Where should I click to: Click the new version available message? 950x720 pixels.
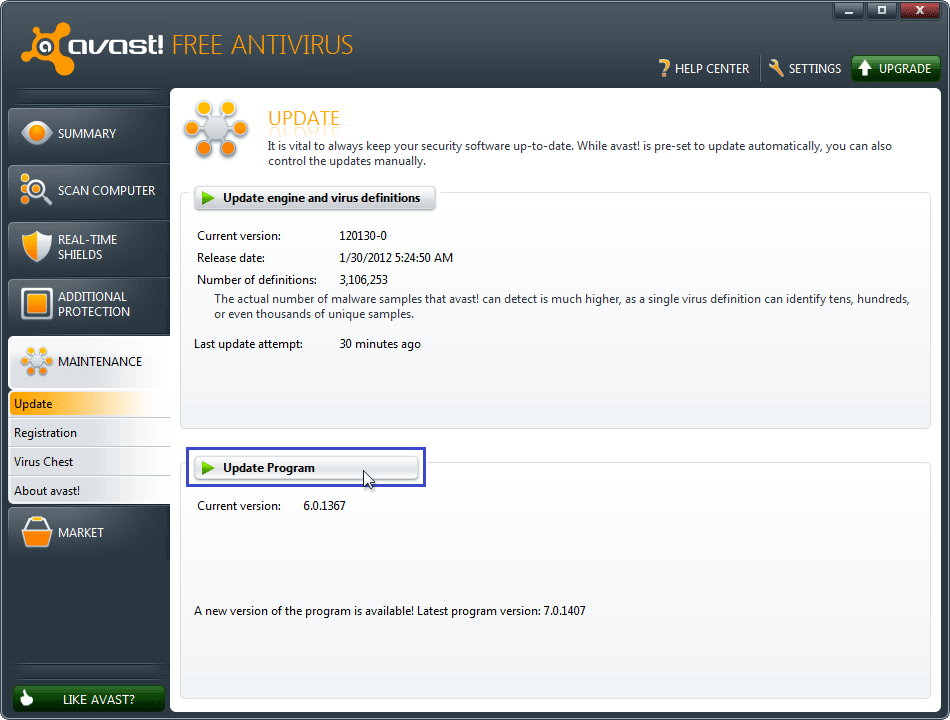pyautogui.click(x=390, y=611)
